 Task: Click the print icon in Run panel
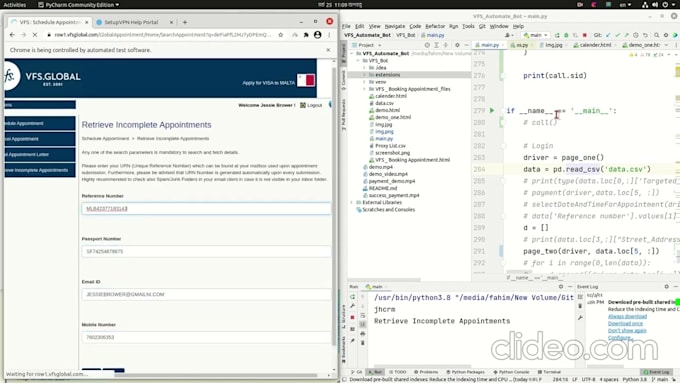(x=363, y=334)
